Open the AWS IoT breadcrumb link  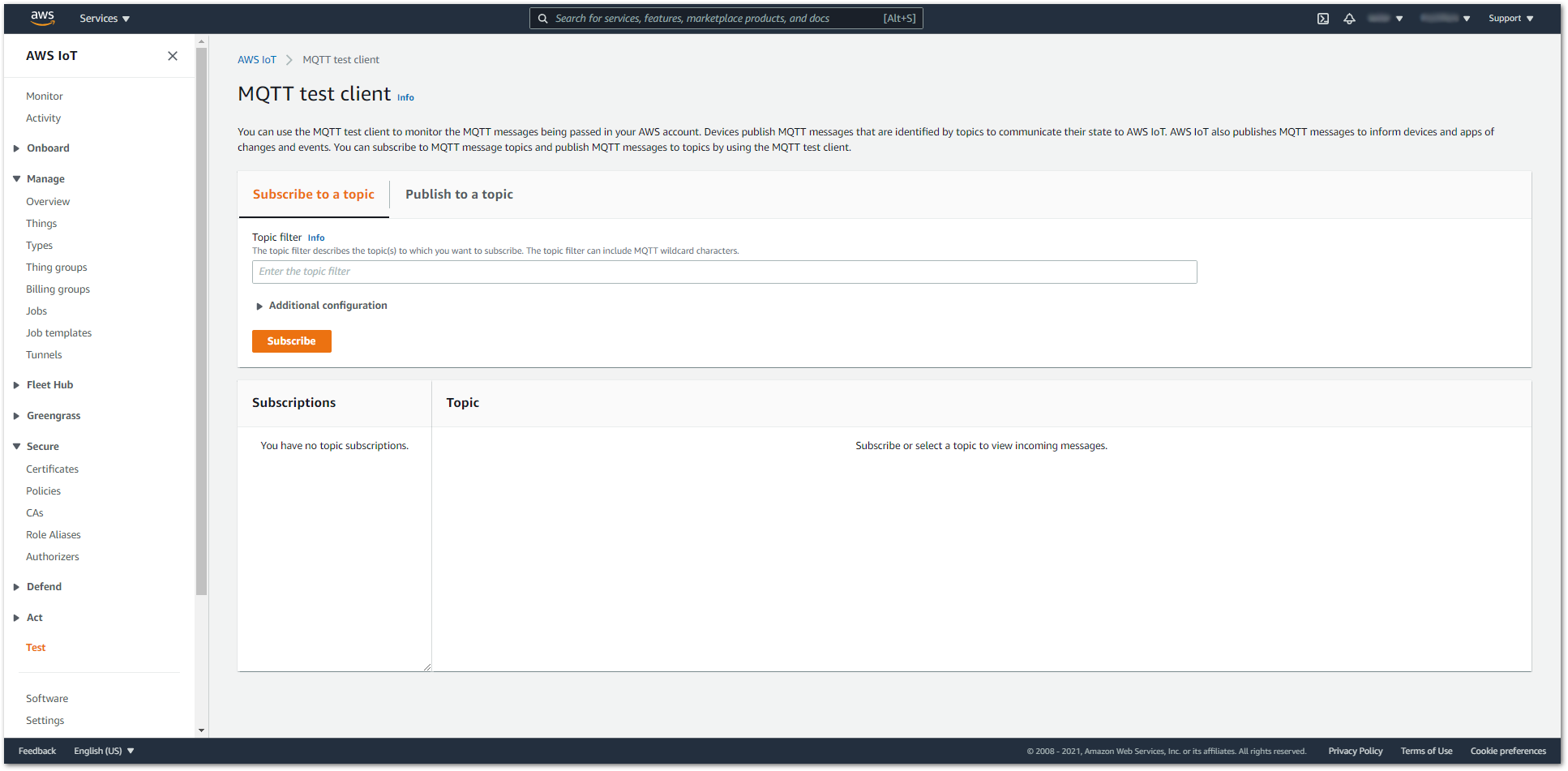[257, 59]
